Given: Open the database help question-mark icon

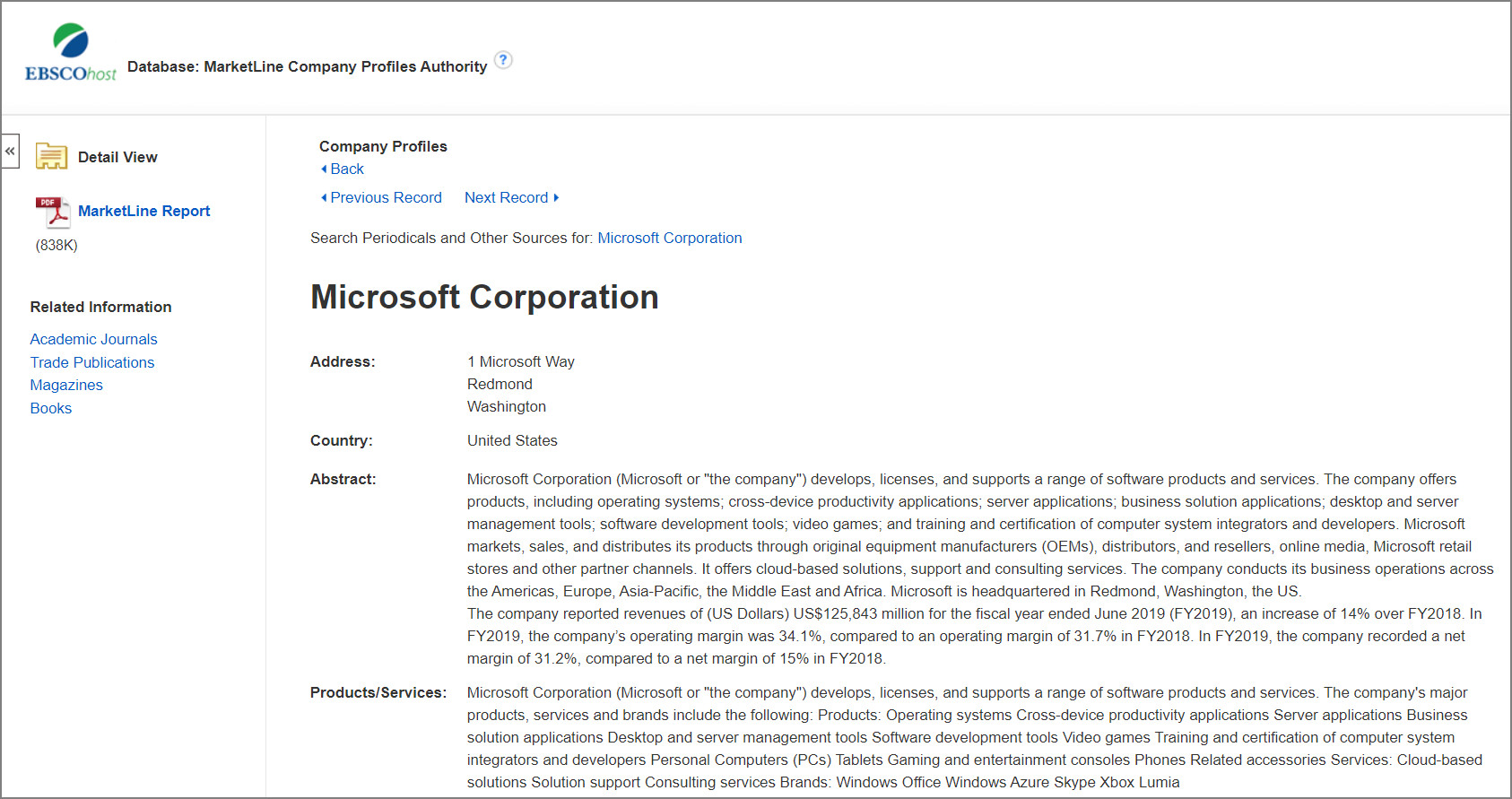Looking at the screenshot, I should tap(503, 60).
